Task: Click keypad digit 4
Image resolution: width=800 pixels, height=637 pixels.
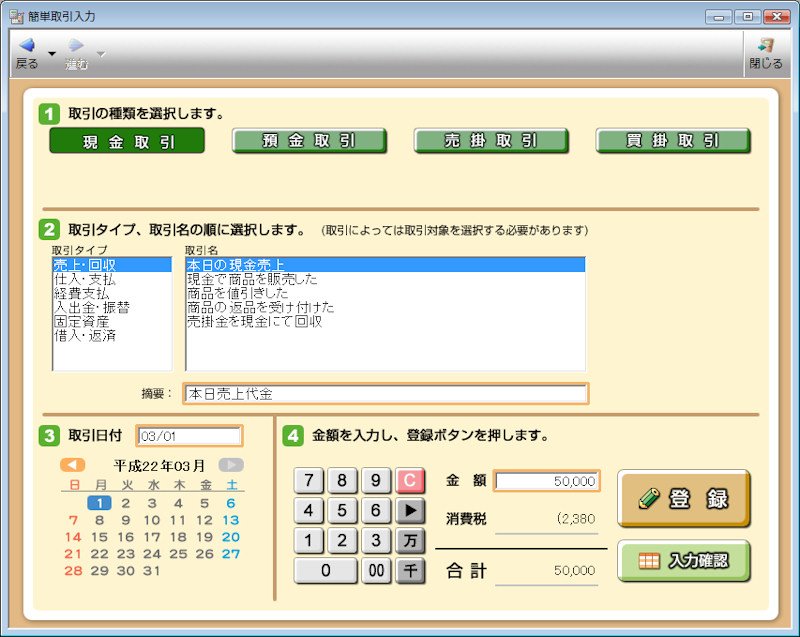Action: coord(309,510)
